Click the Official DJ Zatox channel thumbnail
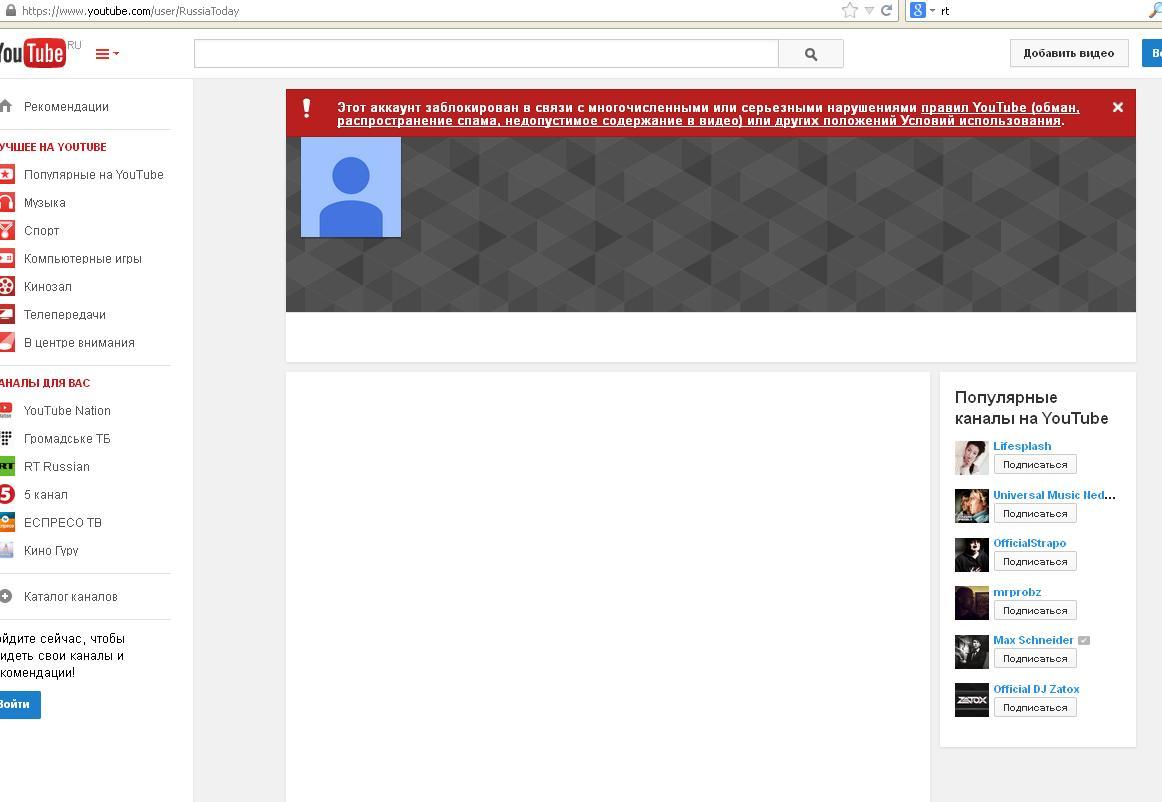 [971, 700]
